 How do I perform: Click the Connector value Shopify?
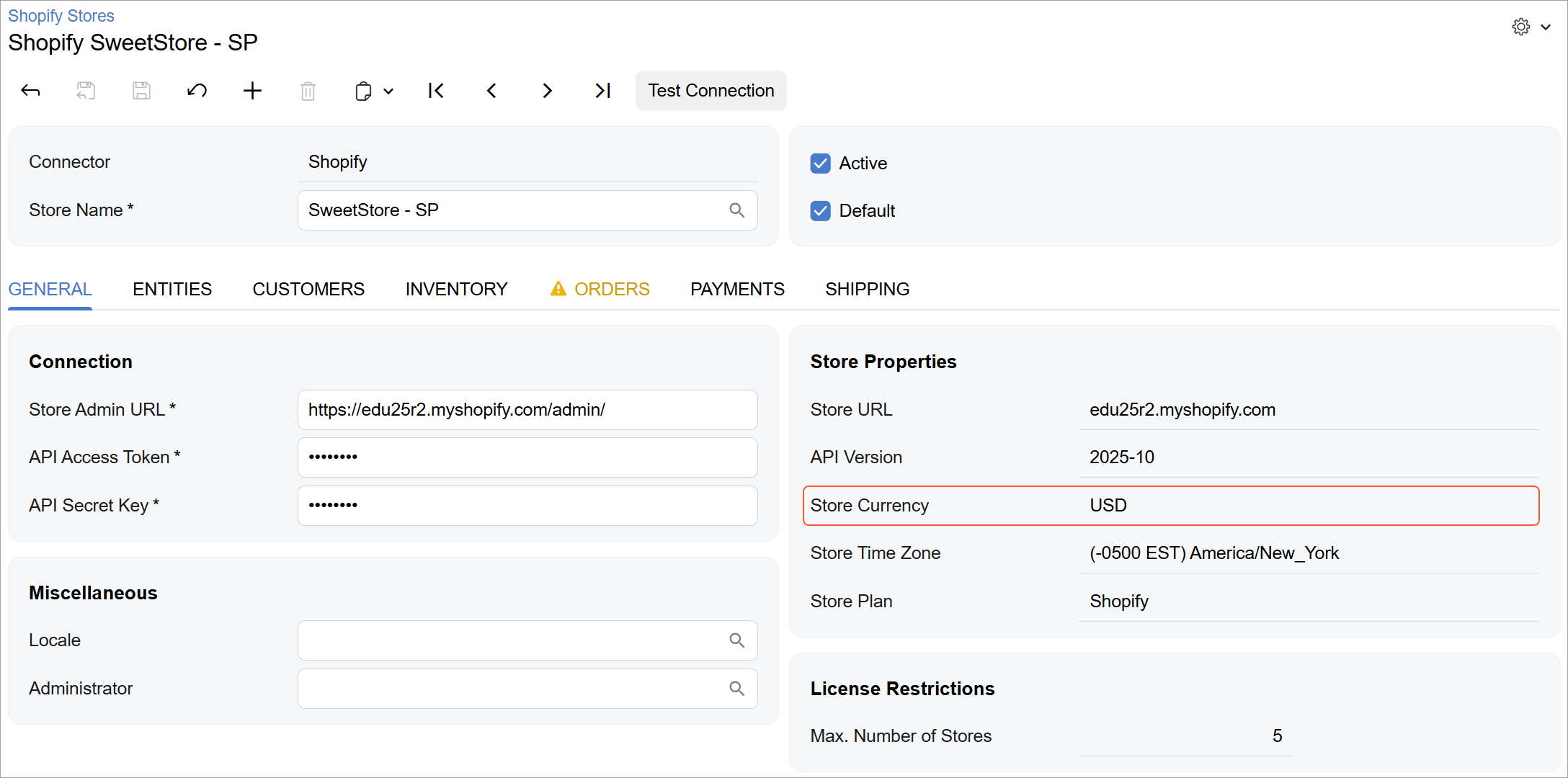click(x=338, y=162)
